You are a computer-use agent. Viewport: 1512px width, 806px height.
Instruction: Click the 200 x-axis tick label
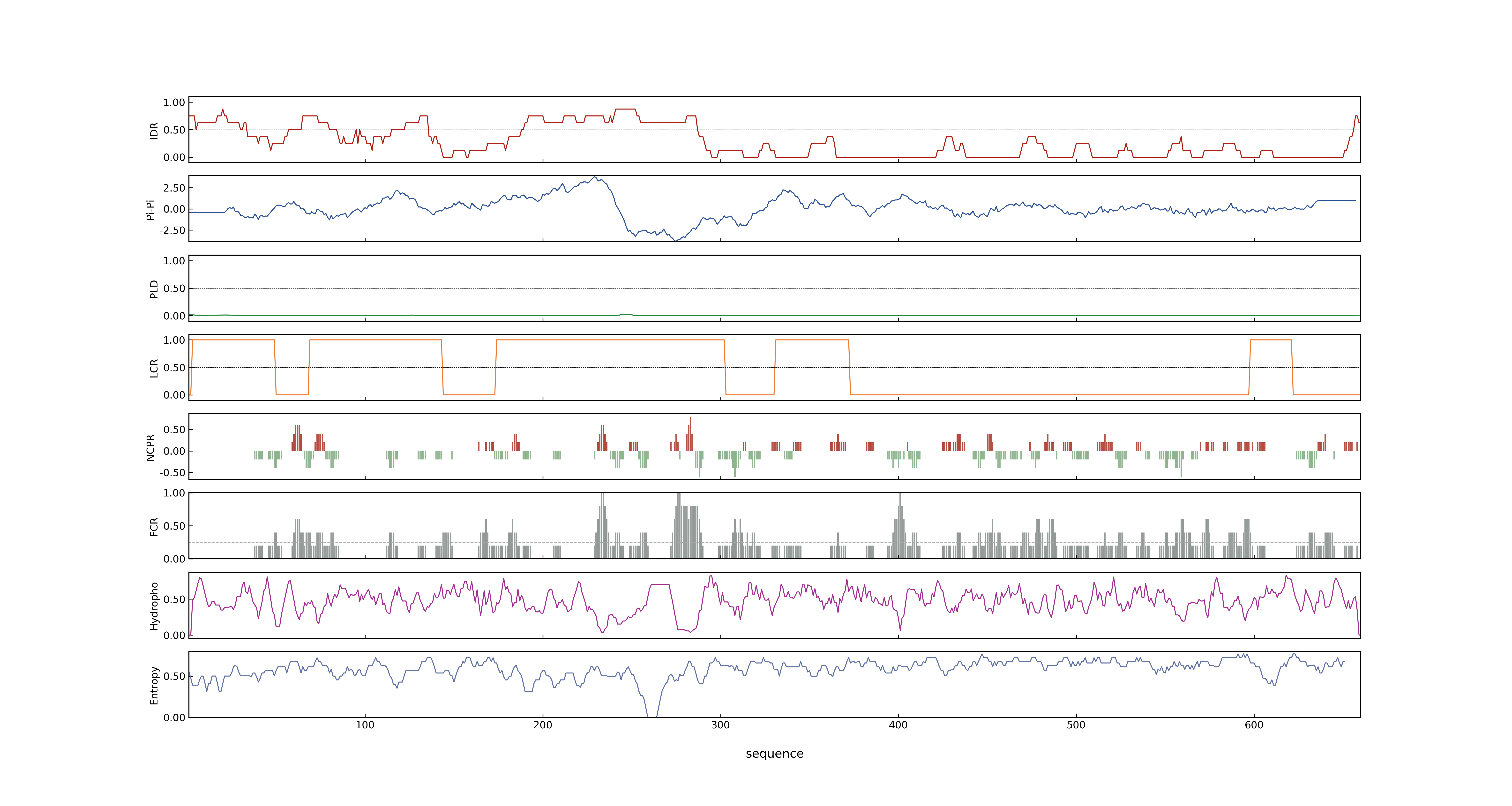(x=543, y=725)
